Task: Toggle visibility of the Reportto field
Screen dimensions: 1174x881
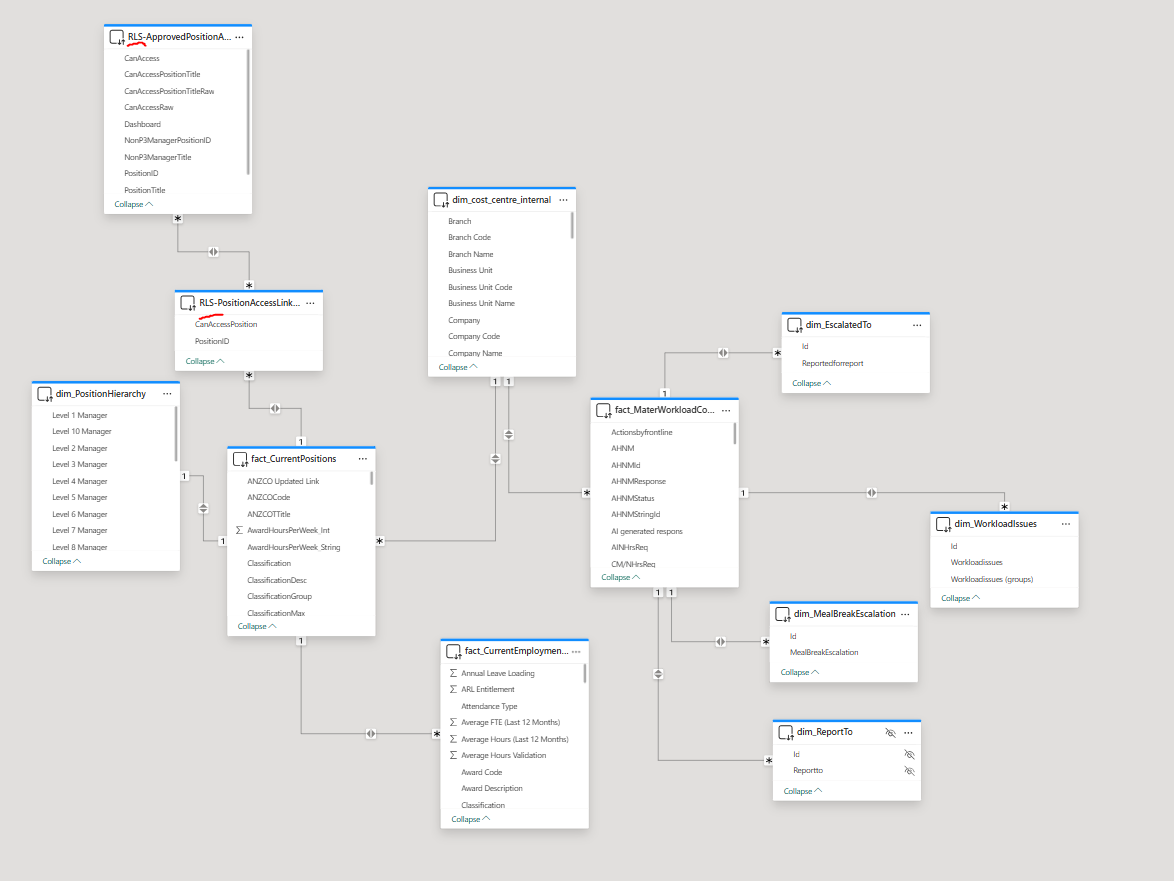Action: point(909,771)
